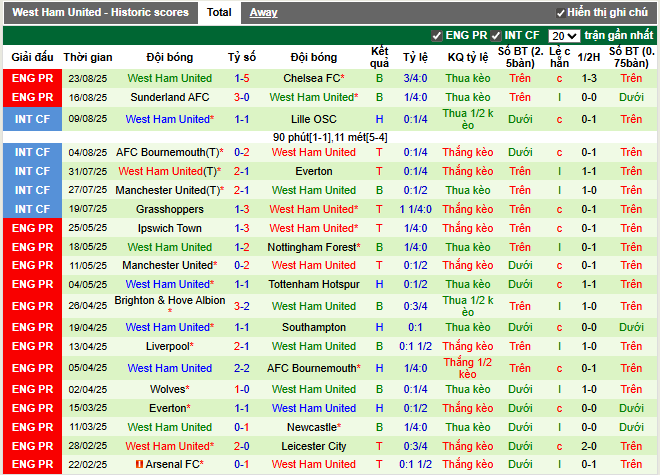The image size is (660, 475).
Task: Click the West Ham United - Historic scores title
Action: click(100, 12)
